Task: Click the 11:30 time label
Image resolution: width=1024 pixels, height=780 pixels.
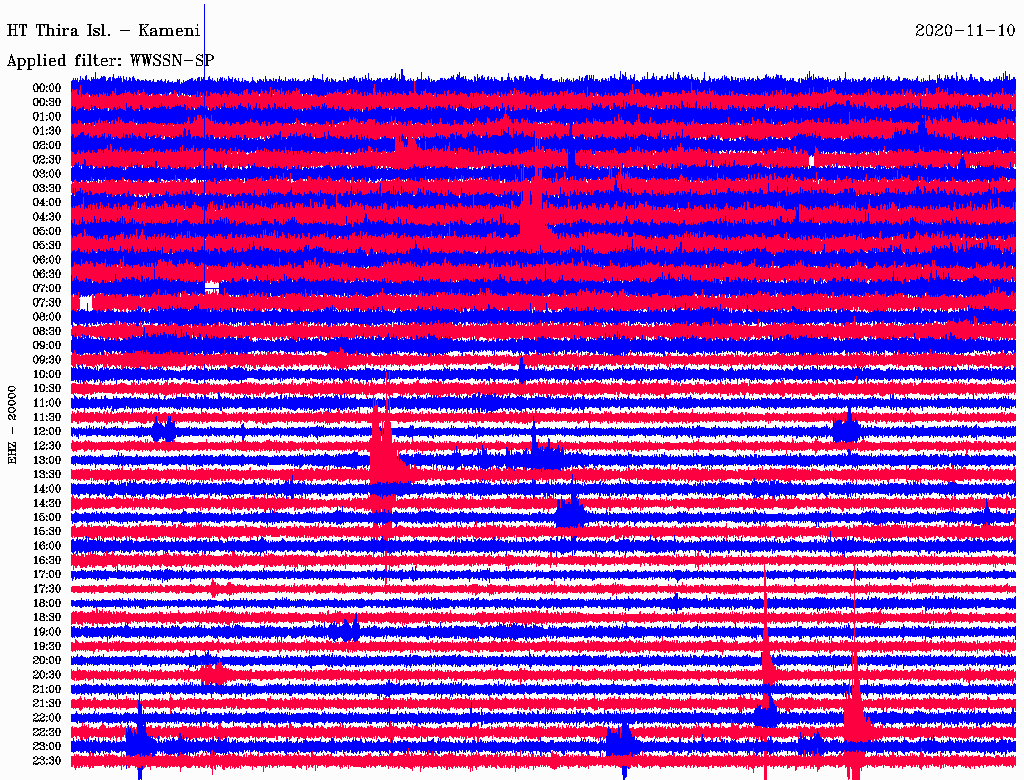Action: [46, 417]
